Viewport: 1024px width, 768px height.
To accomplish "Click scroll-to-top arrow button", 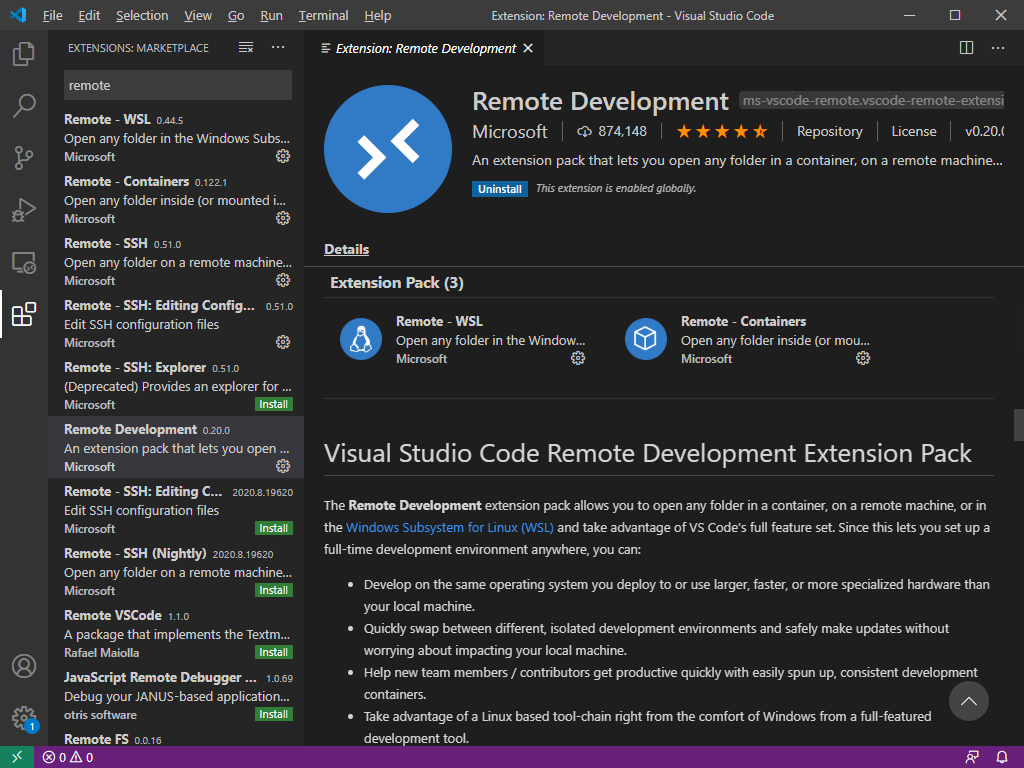I will (968, 701).
